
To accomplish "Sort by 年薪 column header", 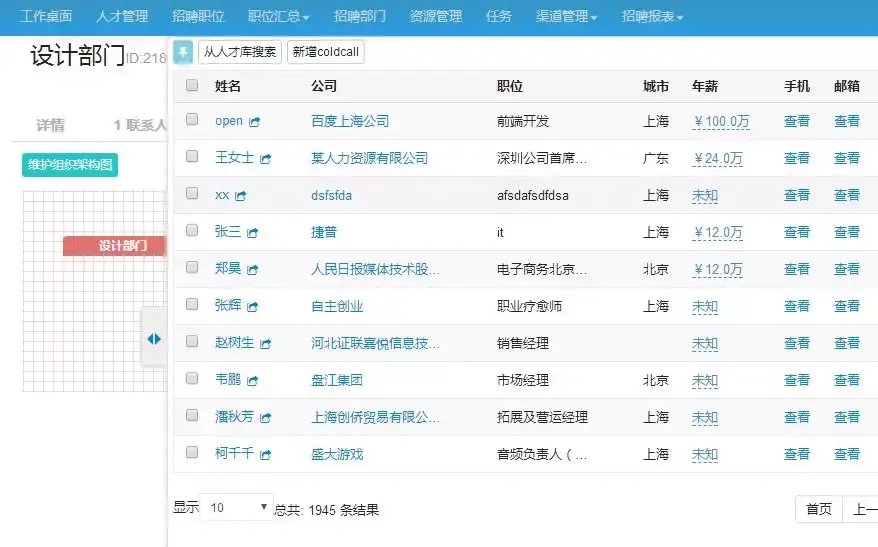I will 705,86.
